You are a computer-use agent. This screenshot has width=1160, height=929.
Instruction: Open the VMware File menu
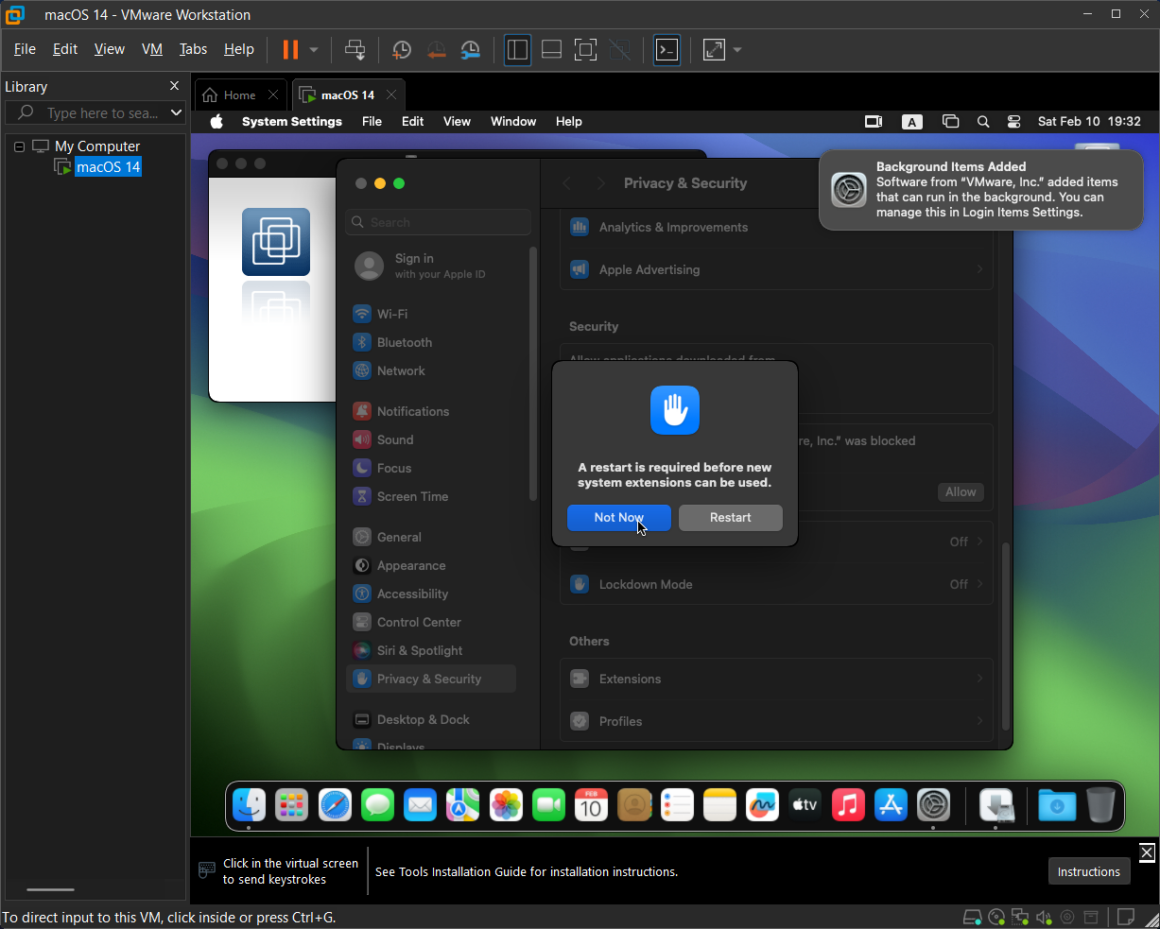(x=24, y=49)
